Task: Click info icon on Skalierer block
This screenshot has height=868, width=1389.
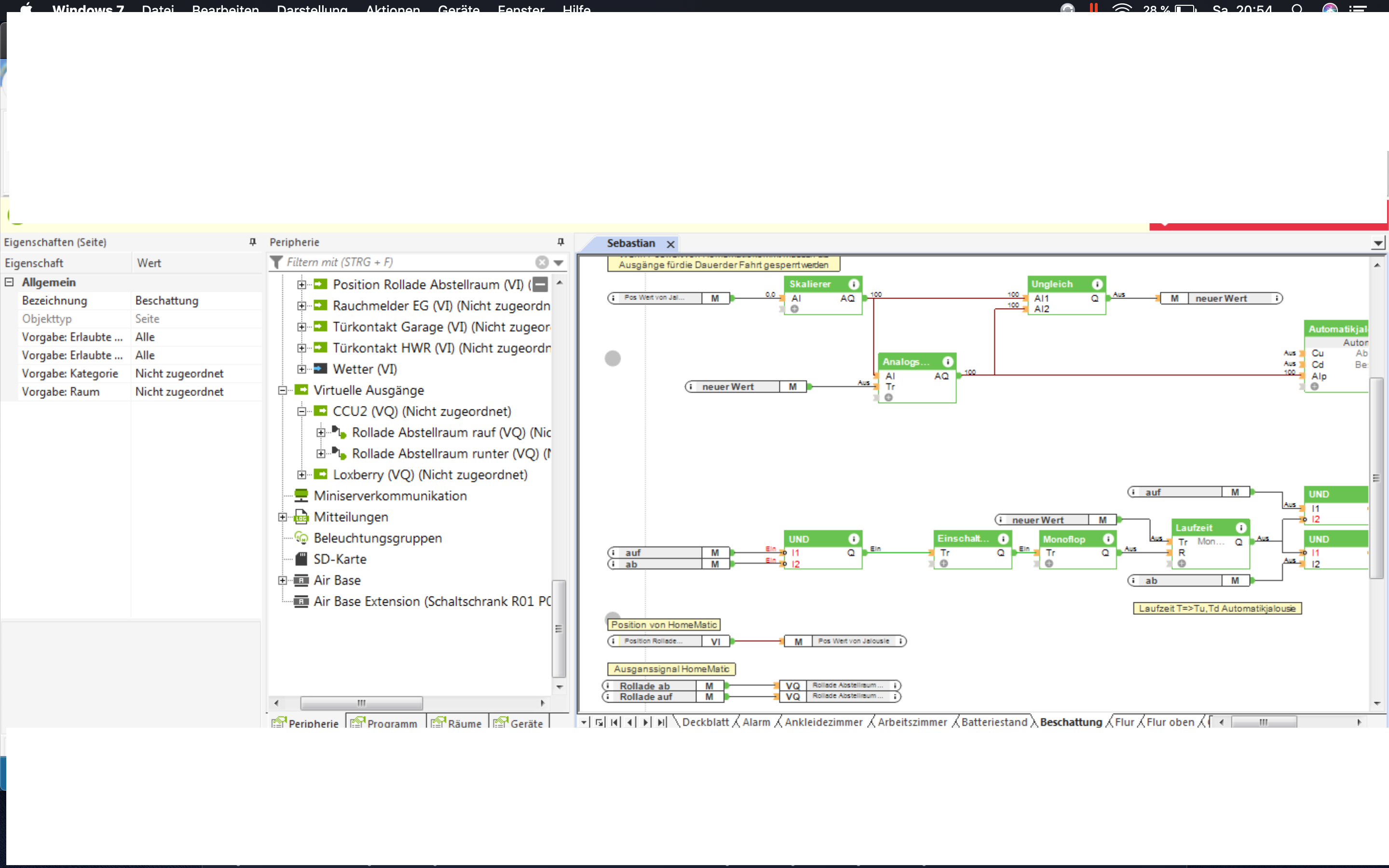Action: click(x=854, y=284)
